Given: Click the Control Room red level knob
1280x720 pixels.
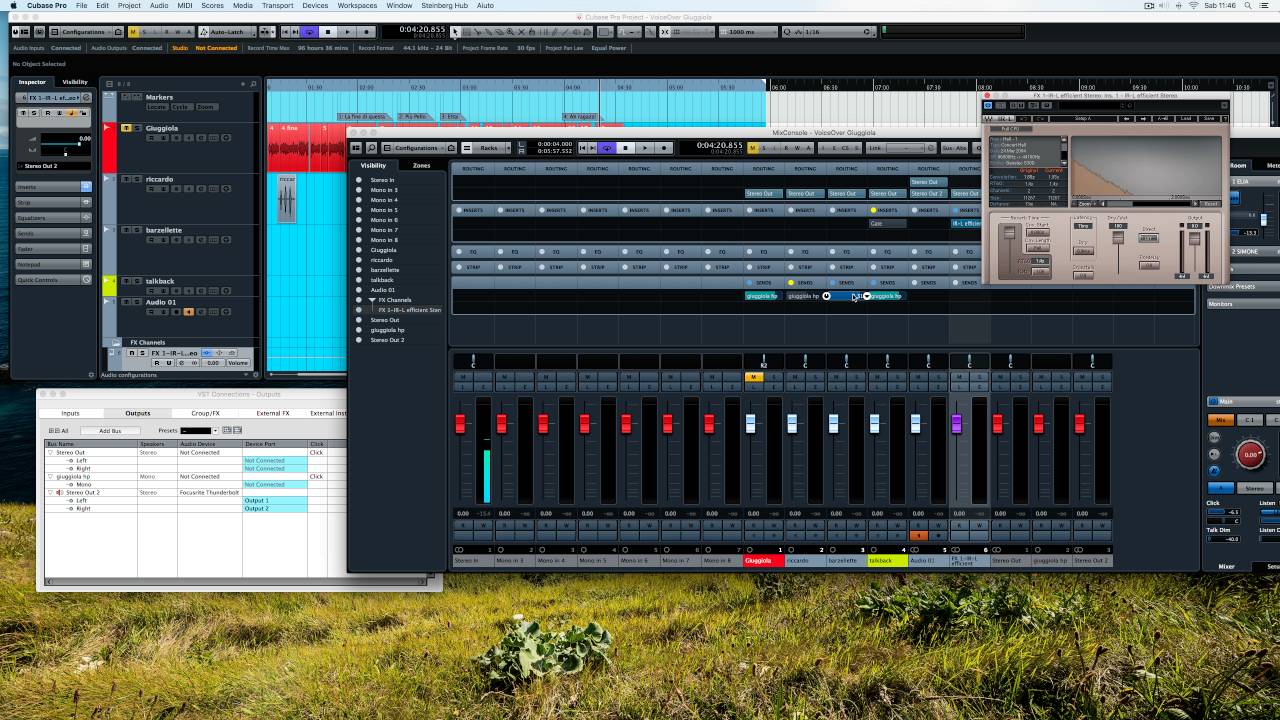Looking at the screenshot, I should [1251, 454].
